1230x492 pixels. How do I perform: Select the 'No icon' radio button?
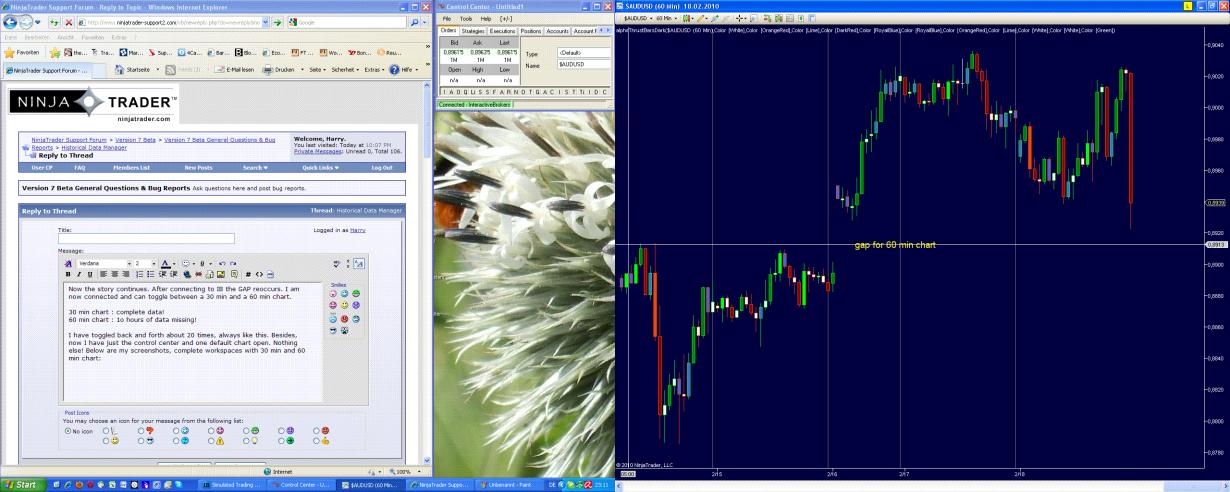pos(68,431)
